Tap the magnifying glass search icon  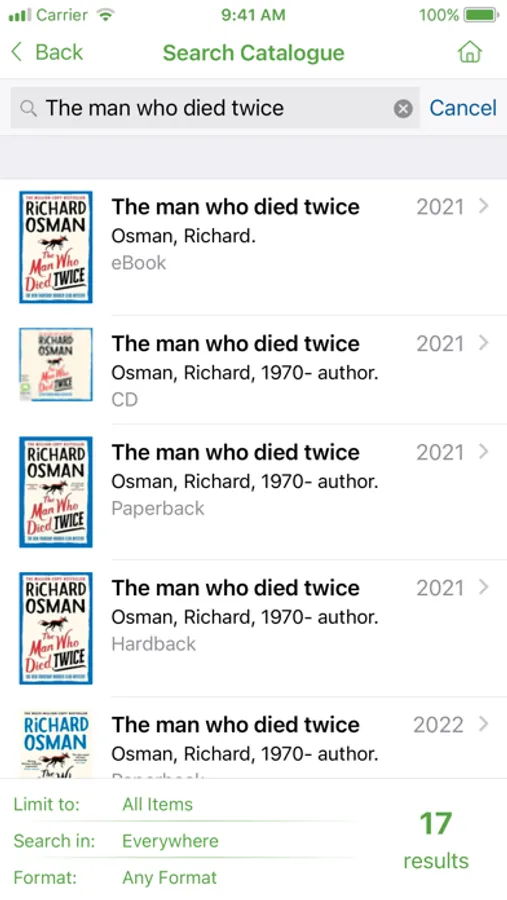tap(28, 108)
